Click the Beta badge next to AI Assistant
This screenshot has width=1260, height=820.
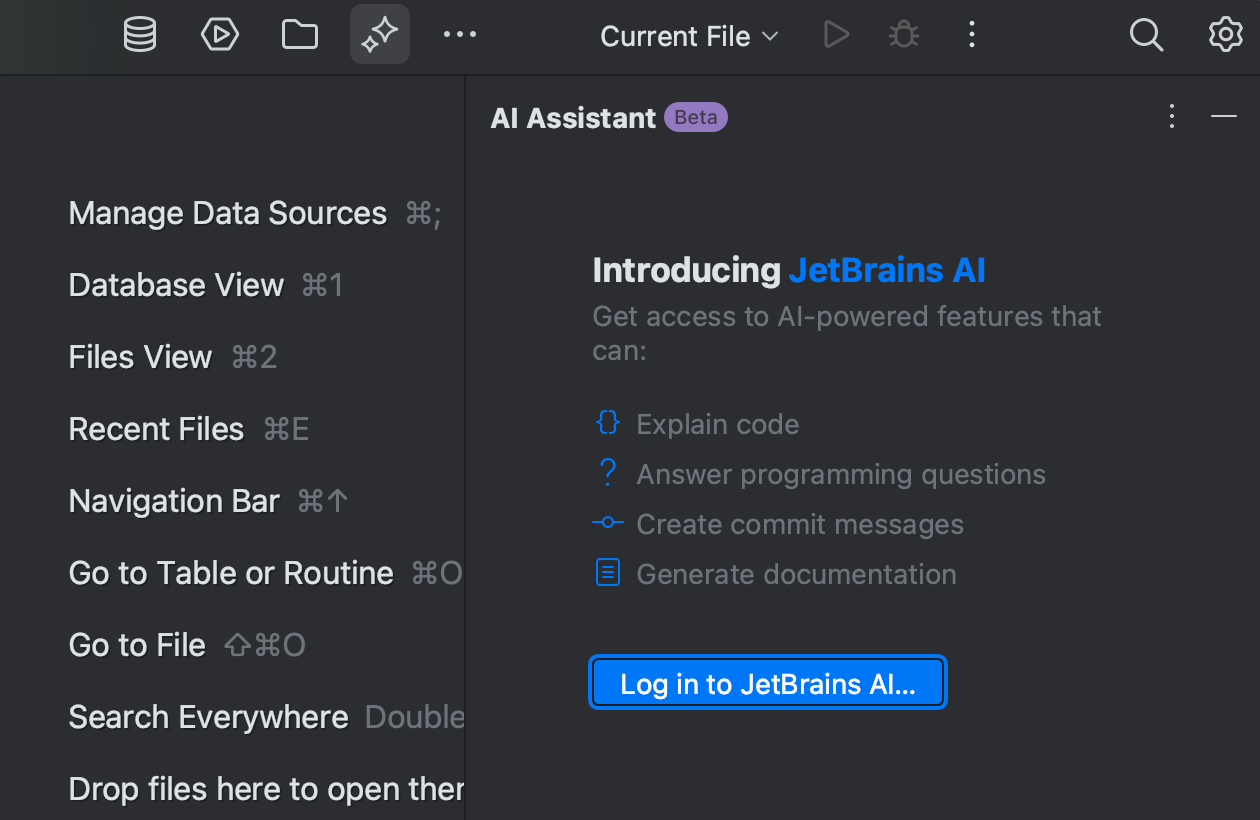pyautogui.click(x=696, y=117)
